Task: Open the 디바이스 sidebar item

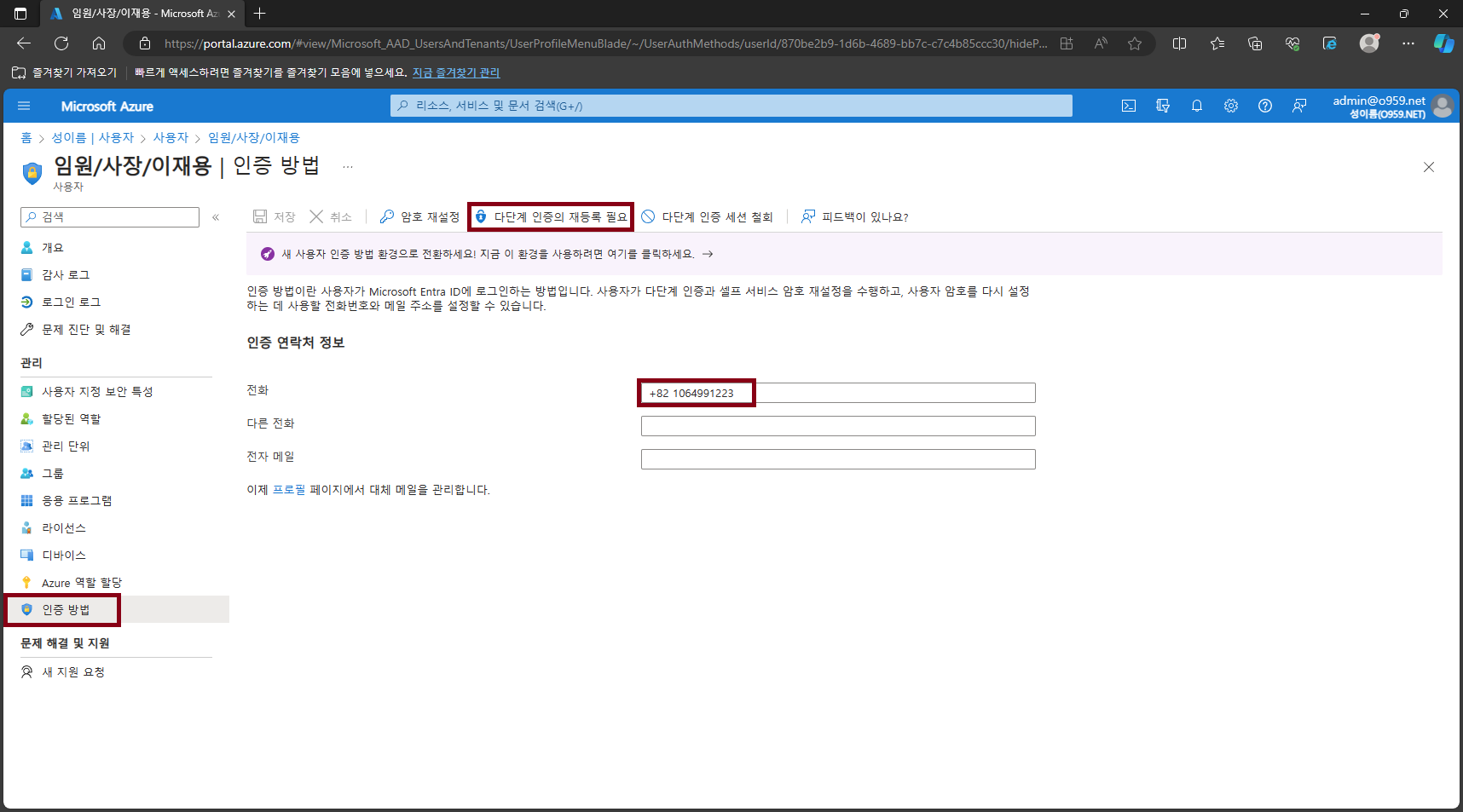Action: 64,555
